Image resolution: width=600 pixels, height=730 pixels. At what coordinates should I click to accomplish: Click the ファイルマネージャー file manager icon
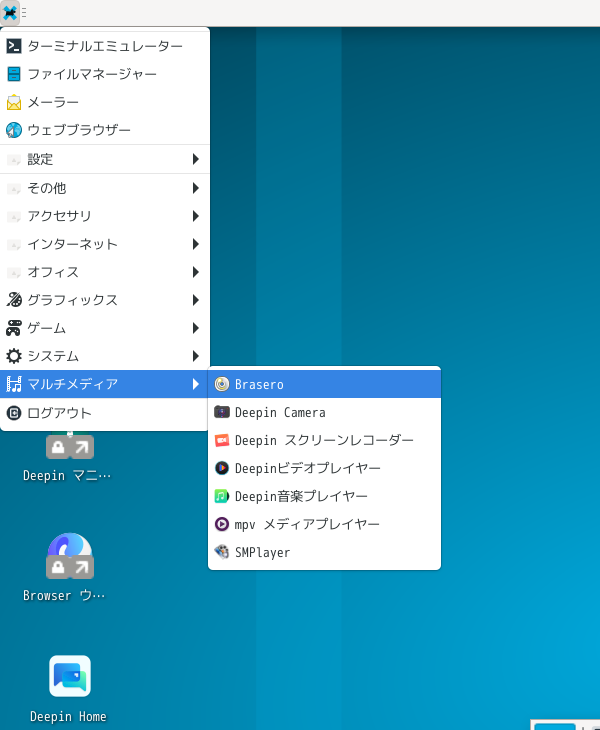click(x=14, y=74)
